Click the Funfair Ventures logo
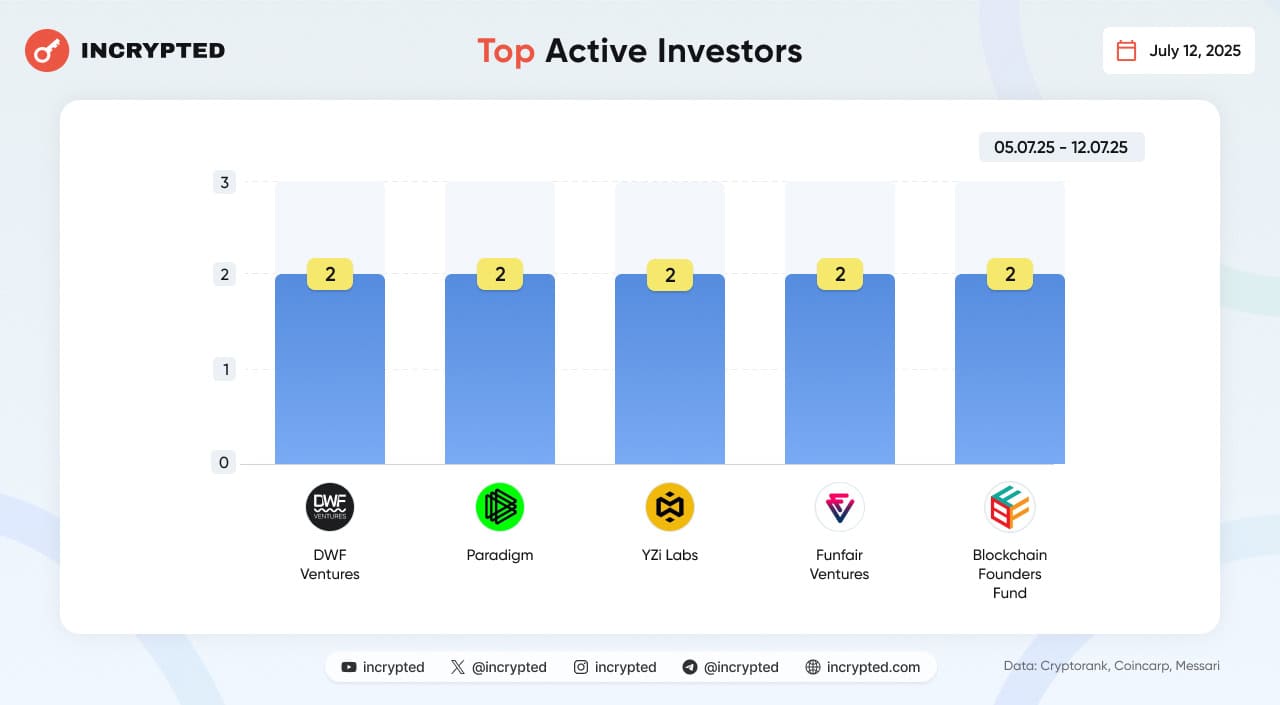The height and width of the screenshot is (705, 1280). tap(840, 507)
